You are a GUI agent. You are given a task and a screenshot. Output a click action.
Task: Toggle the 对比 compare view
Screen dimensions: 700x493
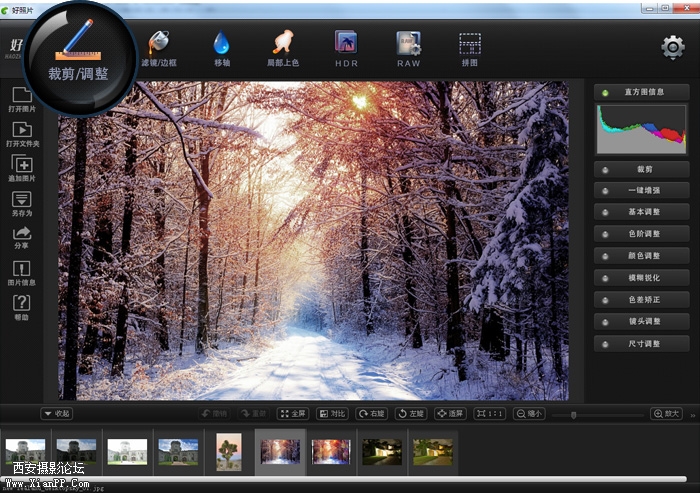click(x=332, y=413)
